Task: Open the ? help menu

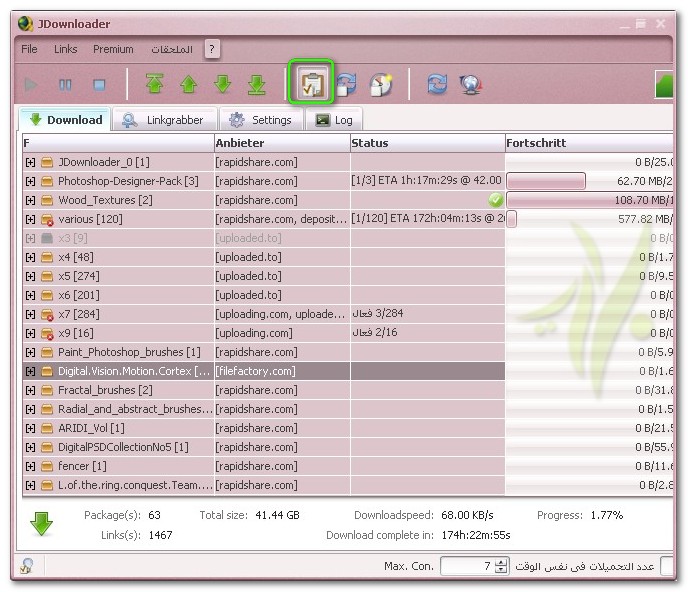Action: tap(212, 49)
